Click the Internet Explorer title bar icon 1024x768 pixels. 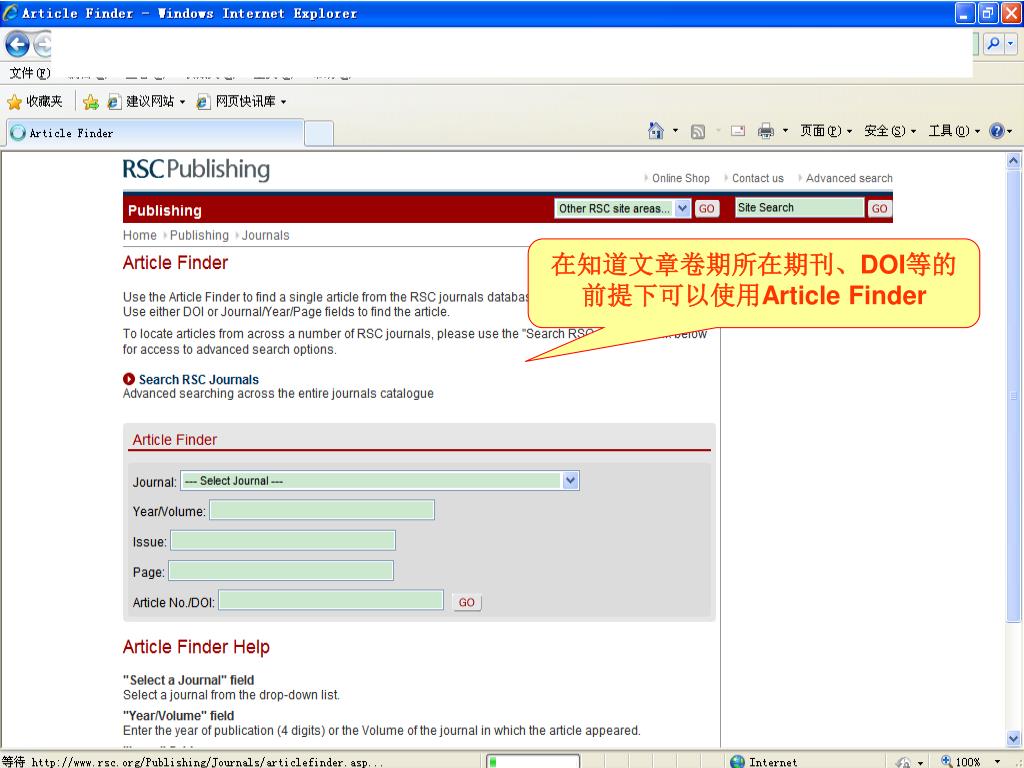10,12
